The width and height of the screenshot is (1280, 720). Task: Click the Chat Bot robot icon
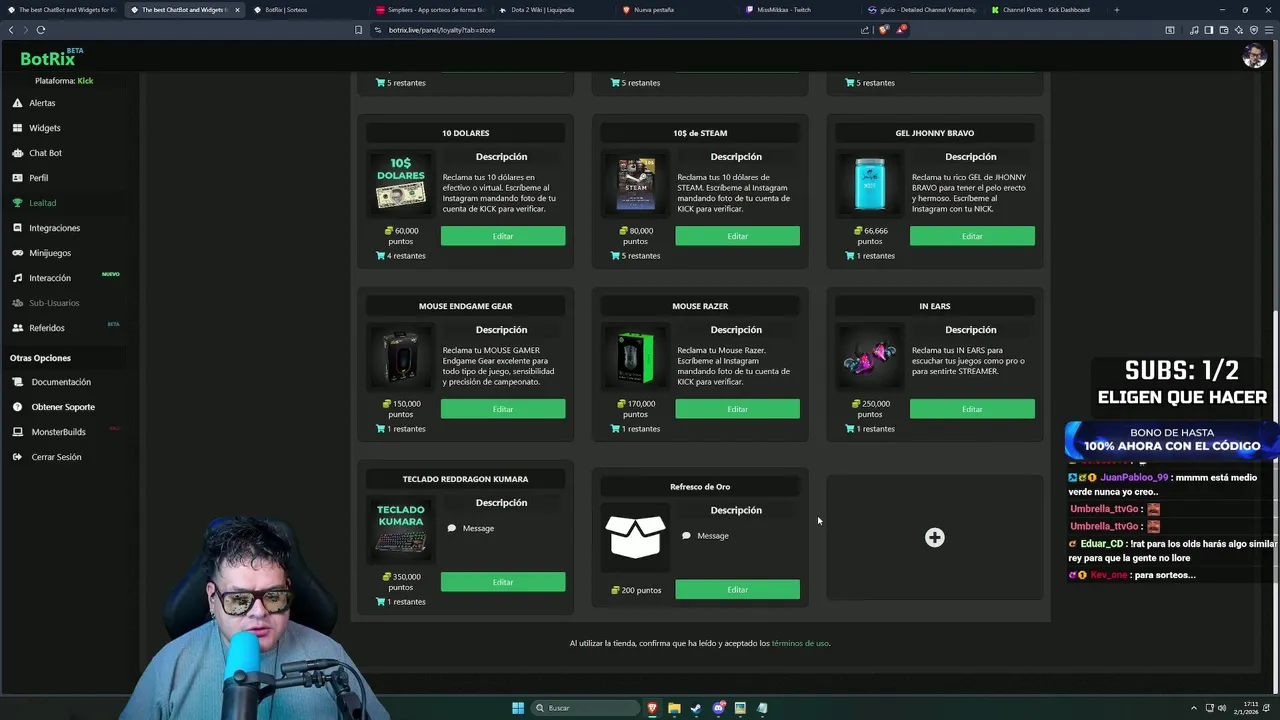(x=17, y=153)
